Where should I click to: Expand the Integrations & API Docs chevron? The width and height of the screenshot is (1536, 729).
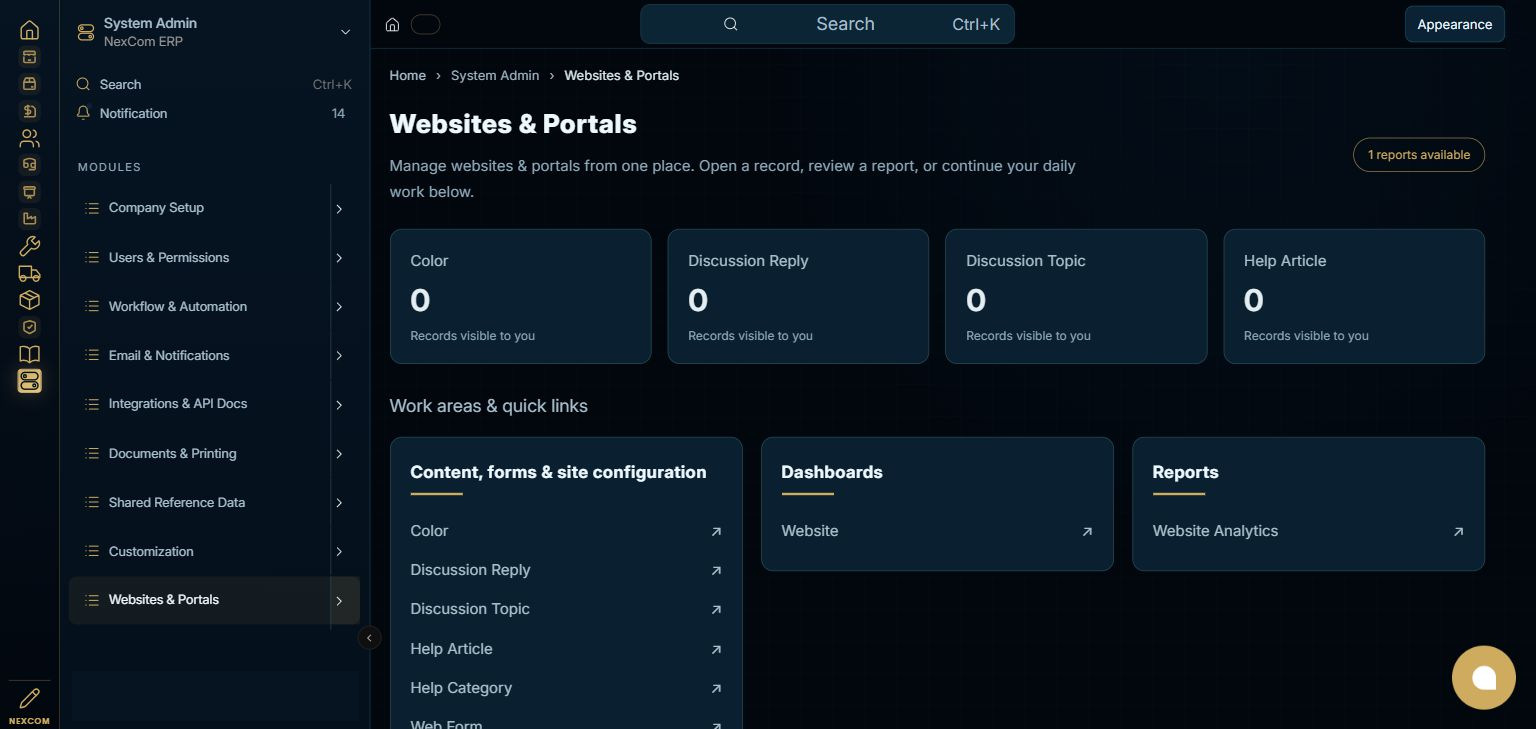point(339,405)
